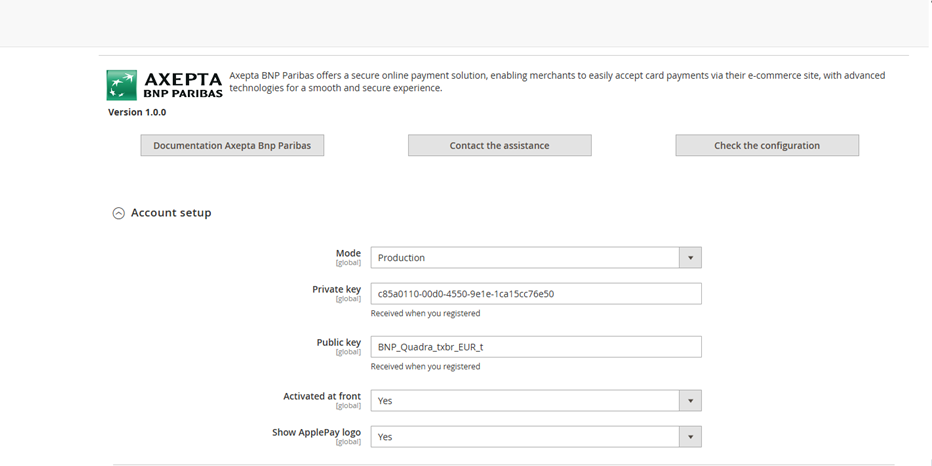The height and width of the screenshot is (466, 932).
Task: Focus the Public key text field
Action: click(x=535, y=347)
